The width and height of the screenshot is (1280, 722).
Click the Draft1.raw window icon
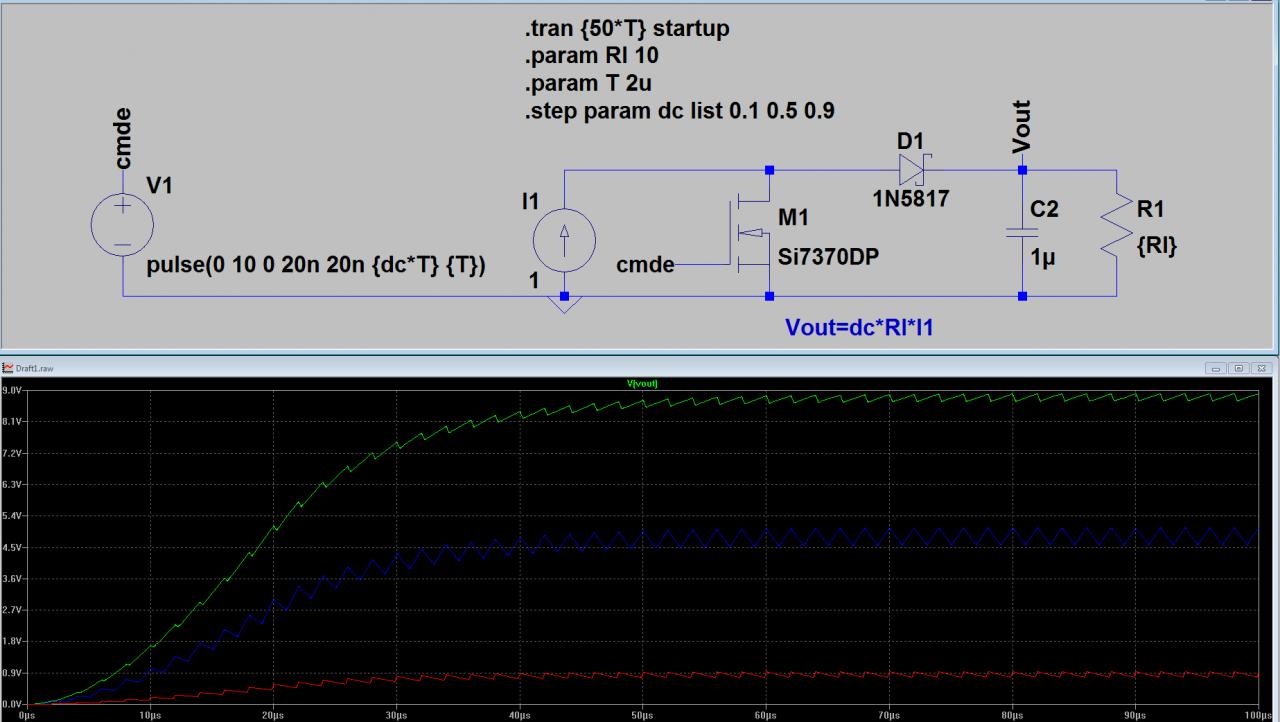click(8, 368)
